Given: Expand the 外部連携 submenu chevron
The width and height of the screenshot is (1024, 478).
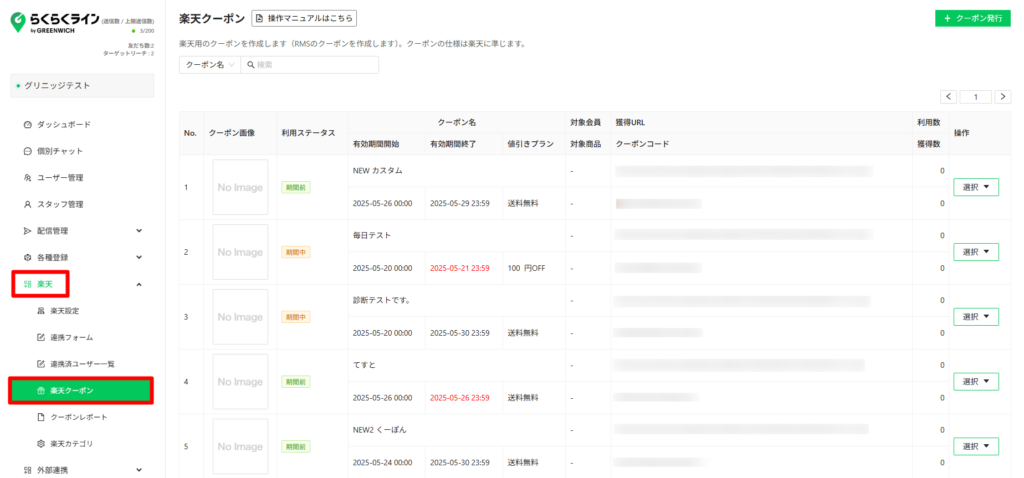Looking at the screenshot, I should [x=139, y=470].
